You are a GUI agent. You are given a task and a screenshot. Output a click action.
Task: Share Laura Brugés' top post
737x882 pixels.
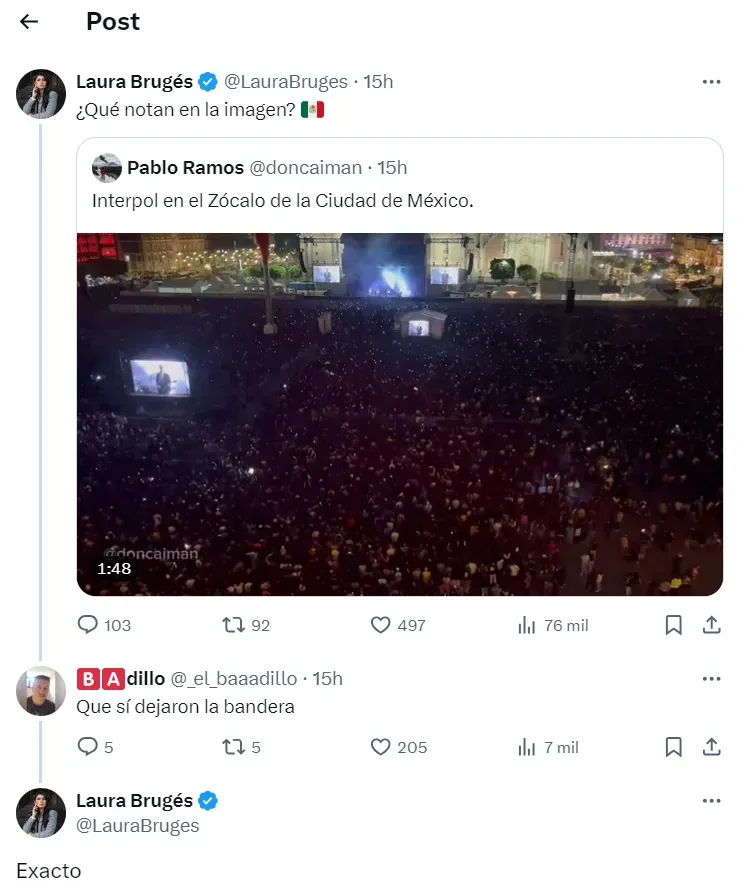pos(711,625)
